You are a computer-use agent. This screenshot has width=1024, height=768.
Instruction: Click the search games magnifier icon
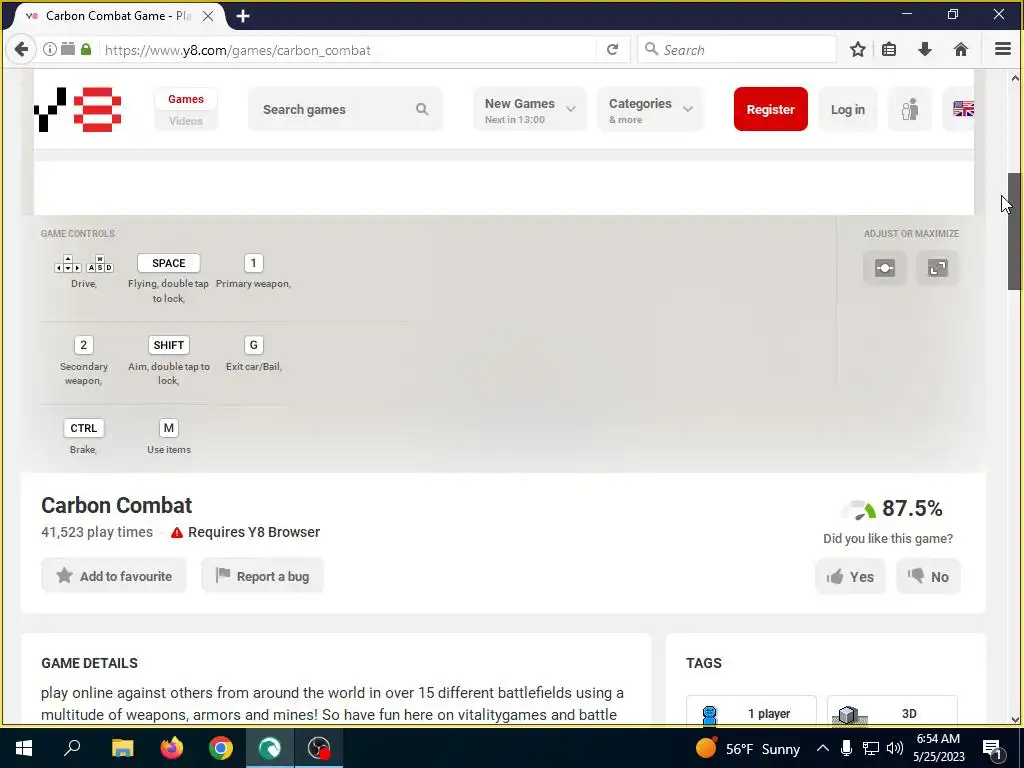pyautogui.click(x=422, y=109)
